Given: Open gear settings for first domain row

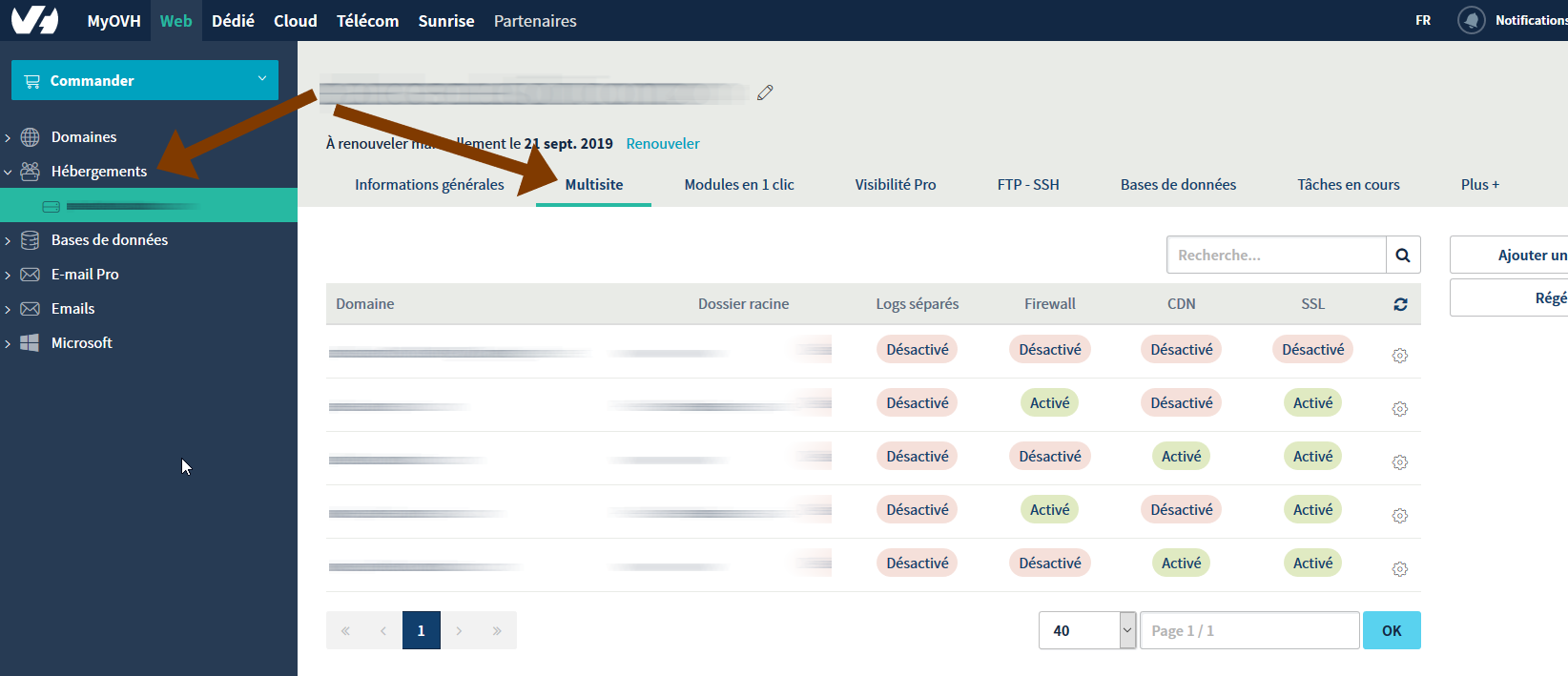Looking at the screenshot, I should pyautogui.click(x=1400, y=355).
